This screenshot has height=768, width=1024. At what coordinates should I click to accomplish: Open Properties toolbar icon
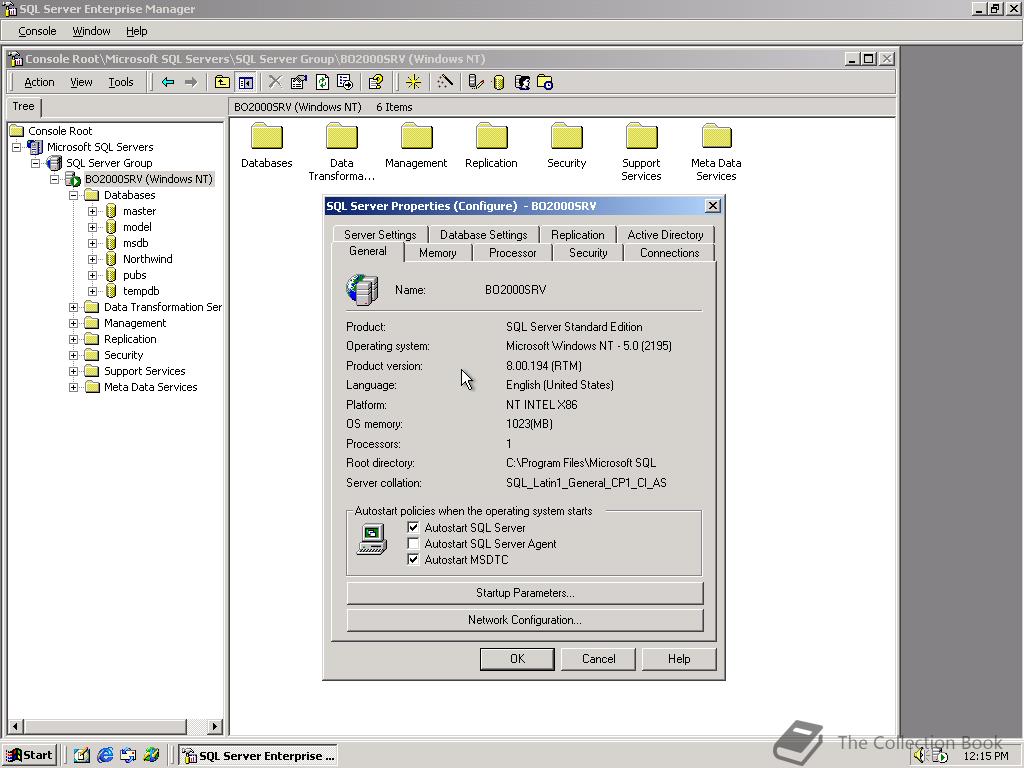(x=298, y=82)
